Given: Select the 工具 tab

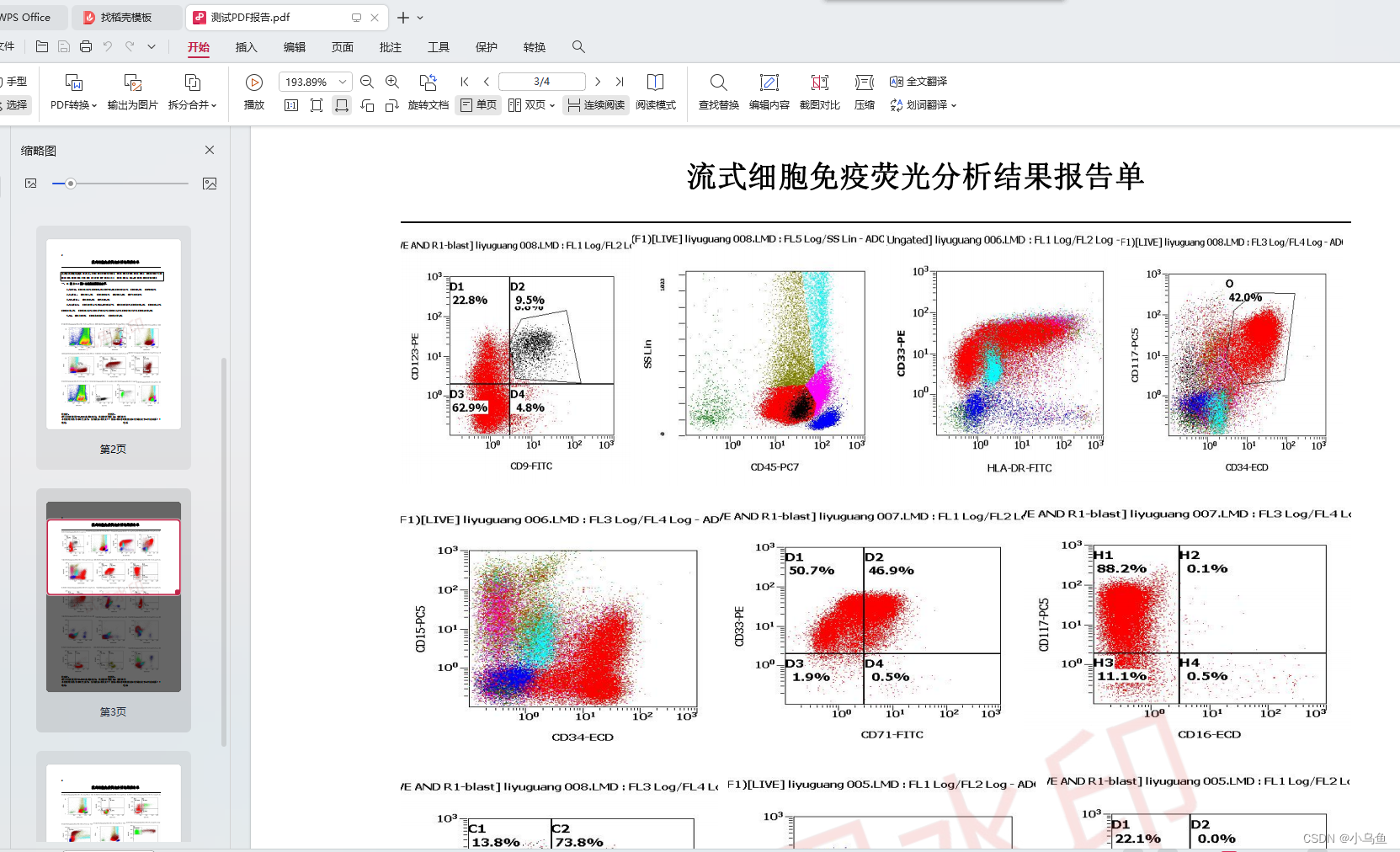Looking at the screenshot, I should tap(439, 47).
